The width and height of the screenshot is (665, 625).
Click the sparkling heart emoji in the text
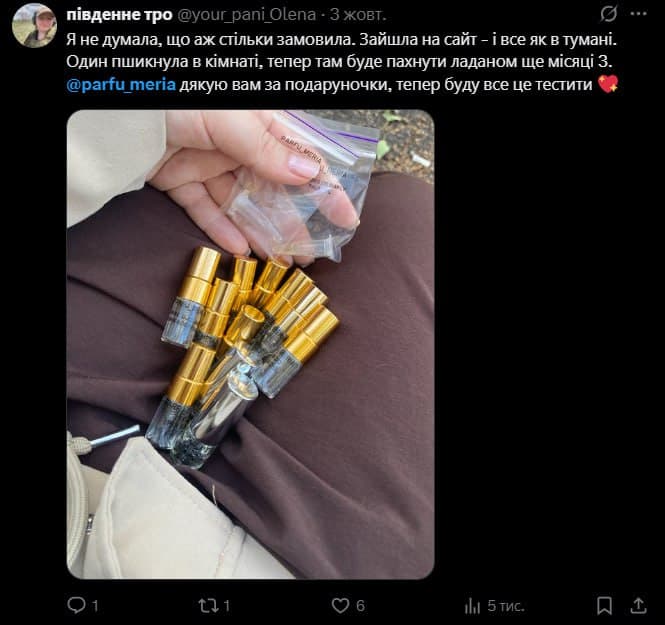point(607,84)
